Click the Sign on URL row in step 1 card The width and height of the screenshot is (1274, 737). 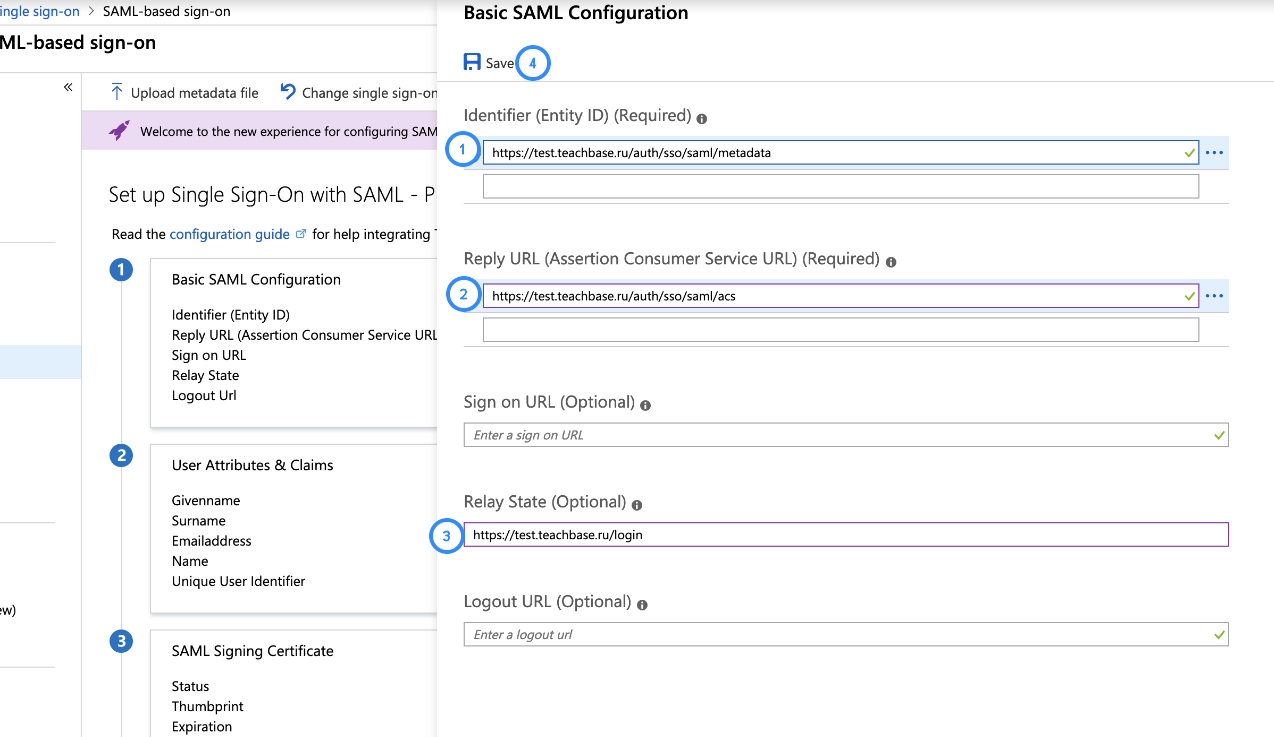pyautogui.click(x=209, y=355)
